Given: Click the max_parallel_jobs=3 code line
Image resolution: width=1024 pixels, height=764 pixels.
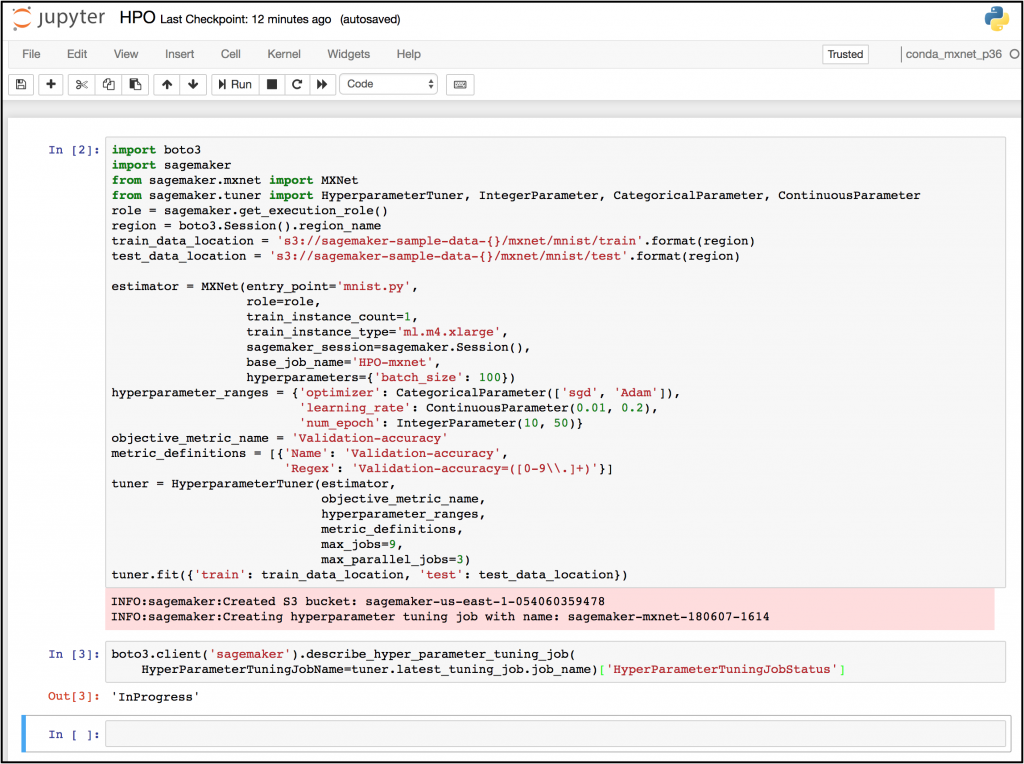Looking at the screenshot, I should tap(395, 560).
